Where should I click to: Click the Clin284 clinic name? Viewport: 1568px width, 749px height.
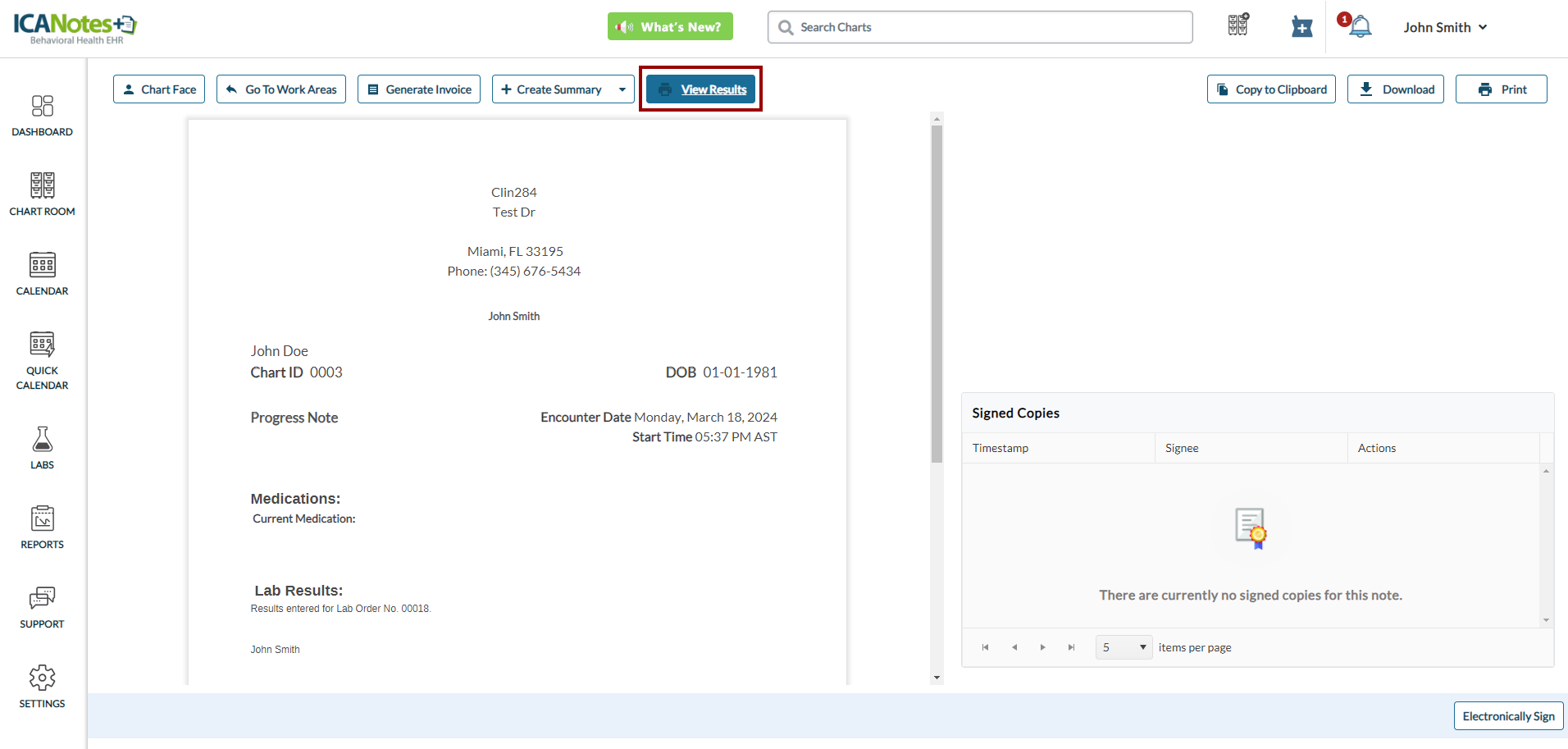pyautogui.click(x=514, y=192)
